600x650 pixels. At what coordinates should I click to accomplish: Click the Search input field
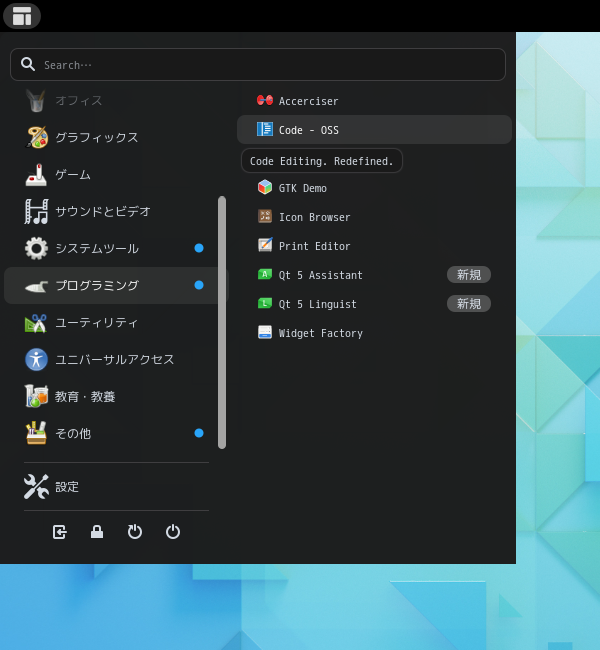click(257, 65)
